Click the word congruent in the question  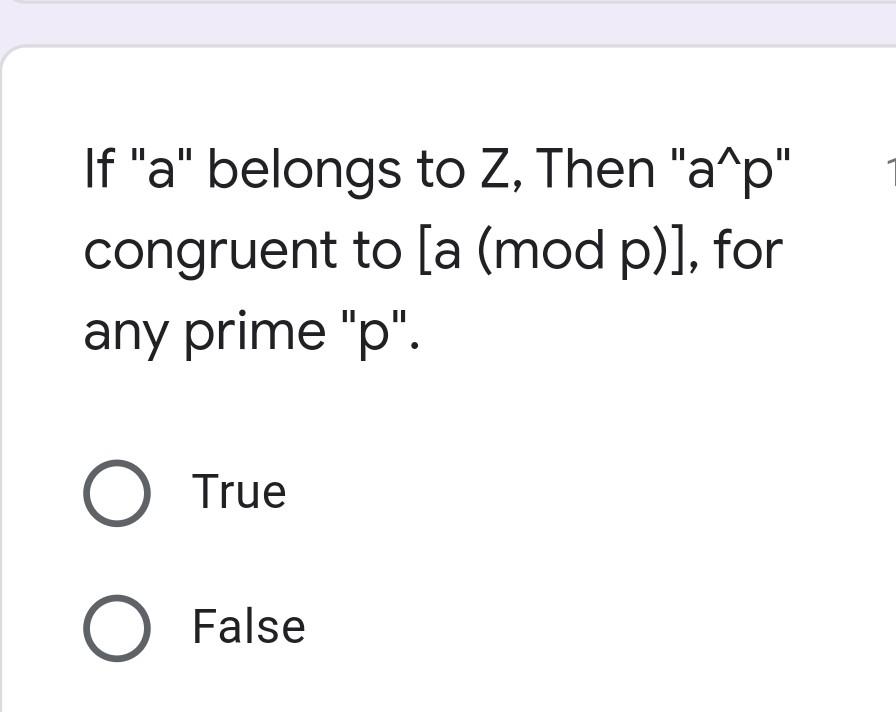tap(180, 249)
